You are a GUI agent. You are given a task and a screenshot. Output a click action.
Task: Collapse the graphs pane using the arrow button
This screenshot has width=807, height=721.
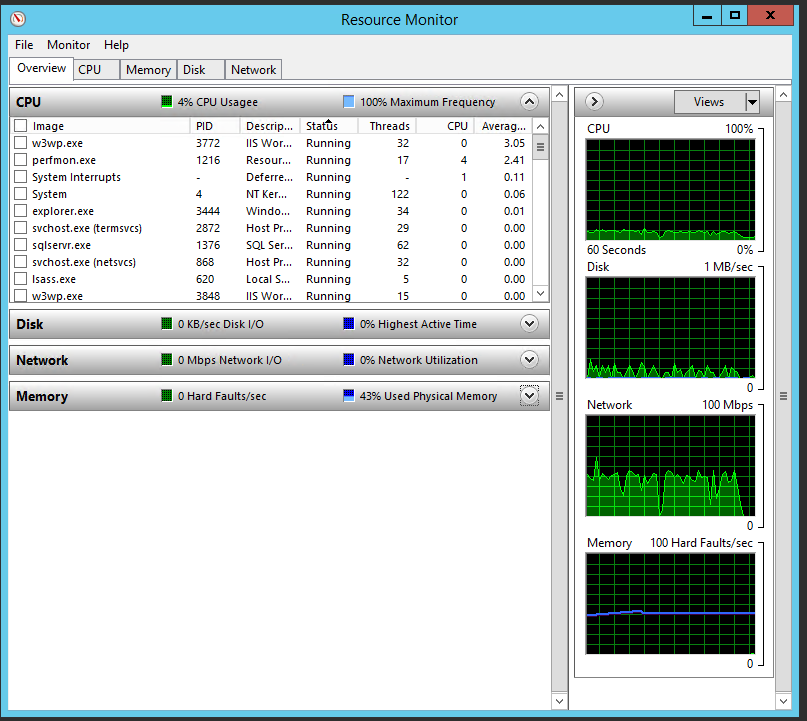593,102
